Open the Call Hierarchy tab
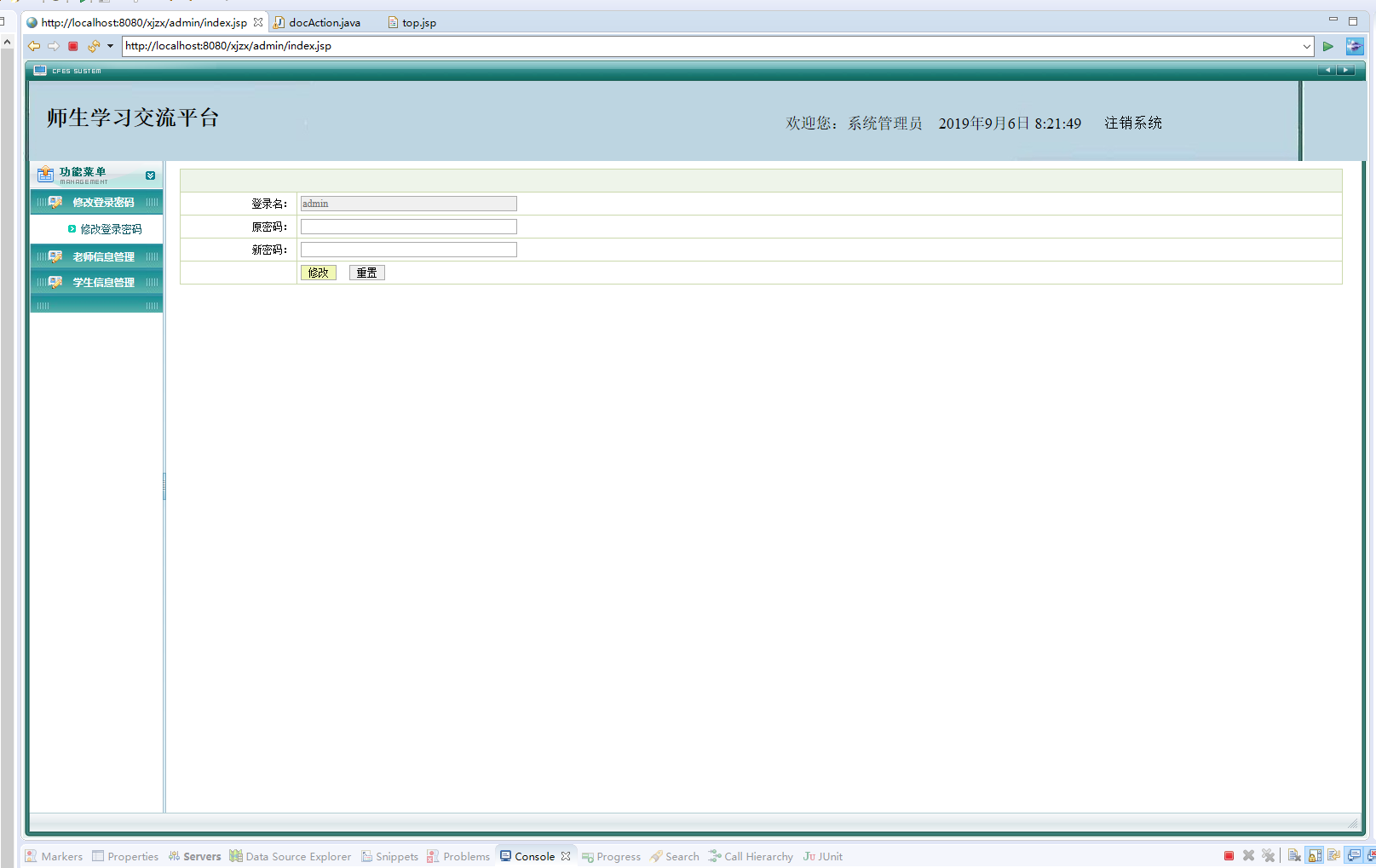 751,856
